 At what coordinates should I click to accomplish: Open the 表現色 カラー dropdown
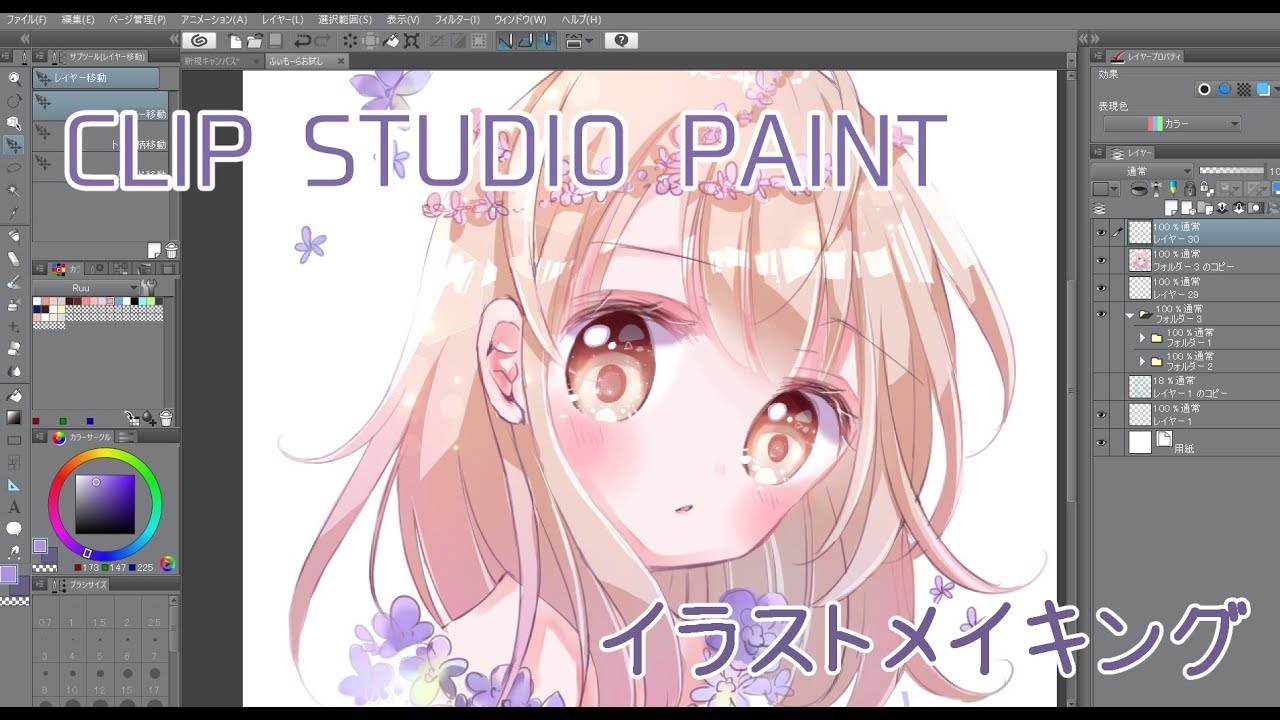tap(1172, 124)
